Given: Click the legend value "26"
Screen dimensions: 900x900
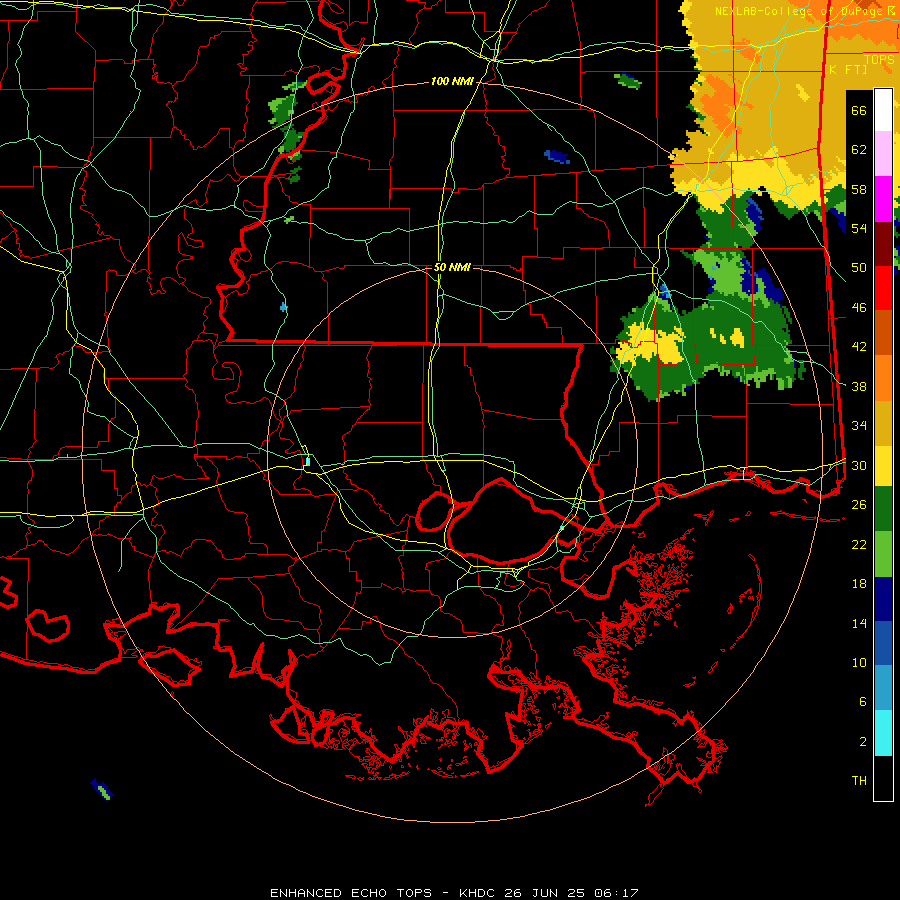Looking at the screenshot, I should [859, 505].
